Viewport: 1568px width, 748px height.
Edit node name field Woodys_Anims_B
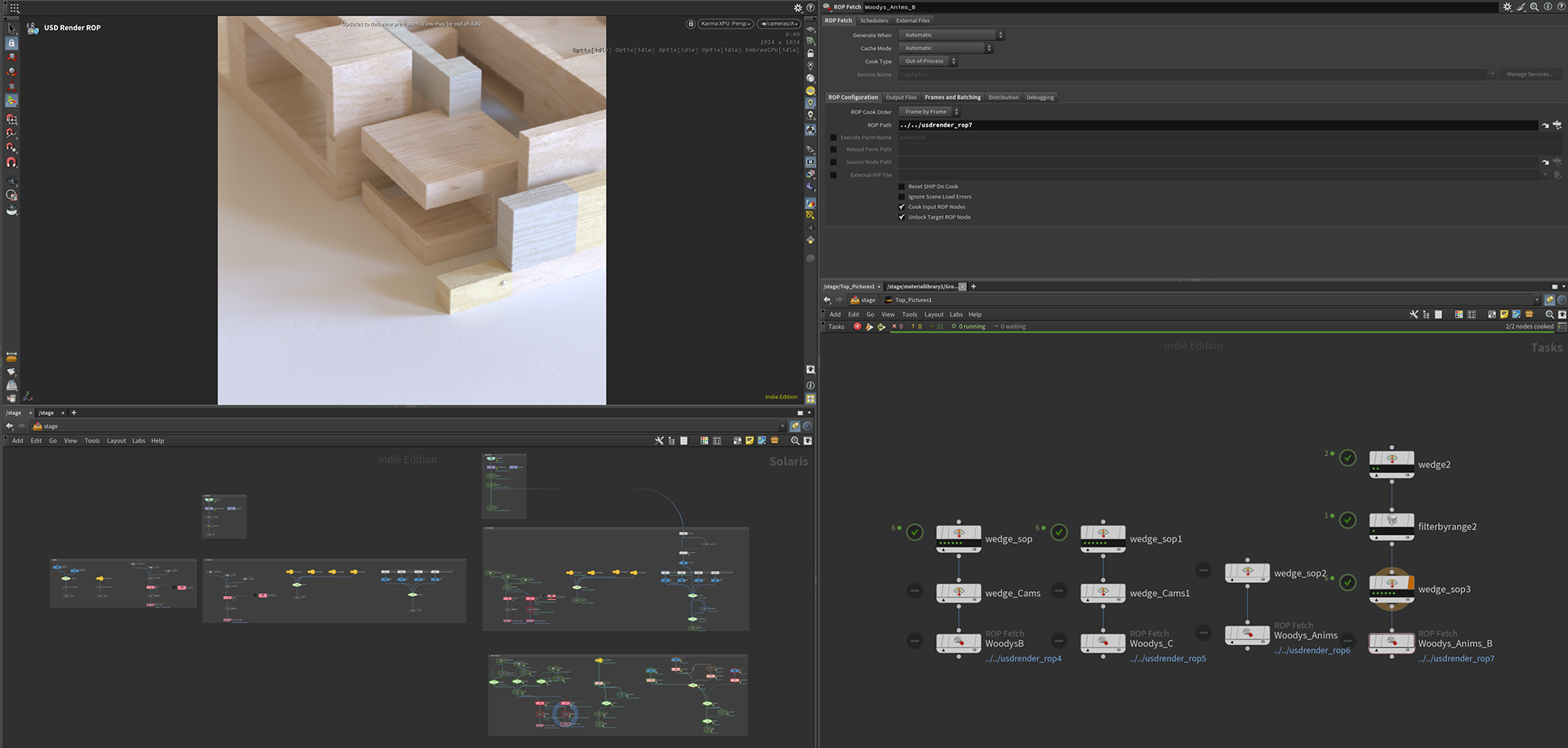click(1180, 7)
